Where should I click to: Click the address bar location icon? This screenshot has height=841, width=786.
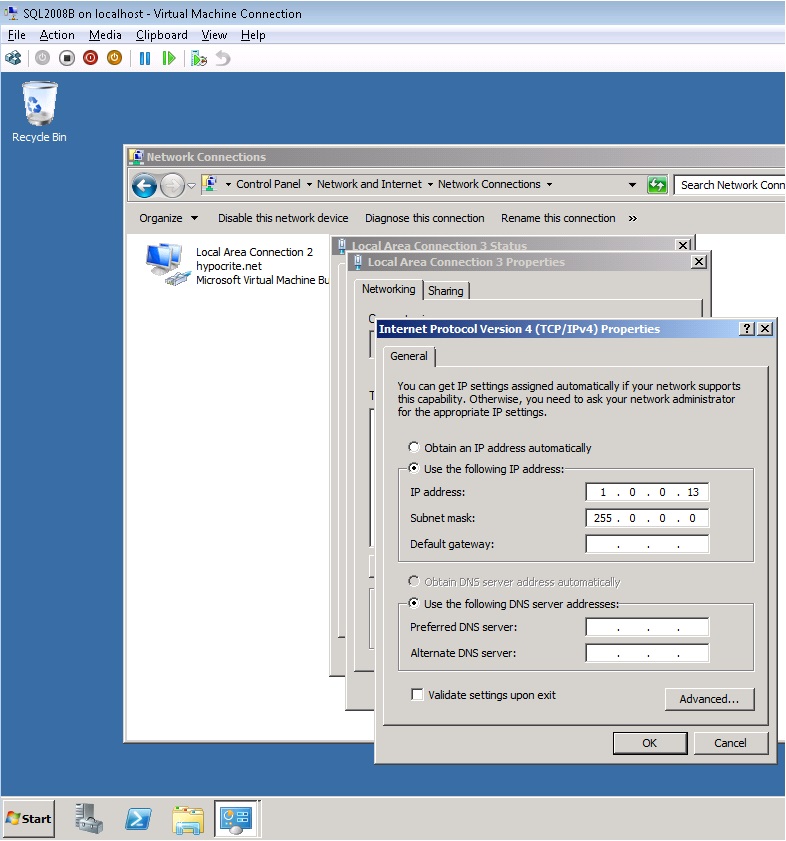pyautogui.click(x=210, y=184)
